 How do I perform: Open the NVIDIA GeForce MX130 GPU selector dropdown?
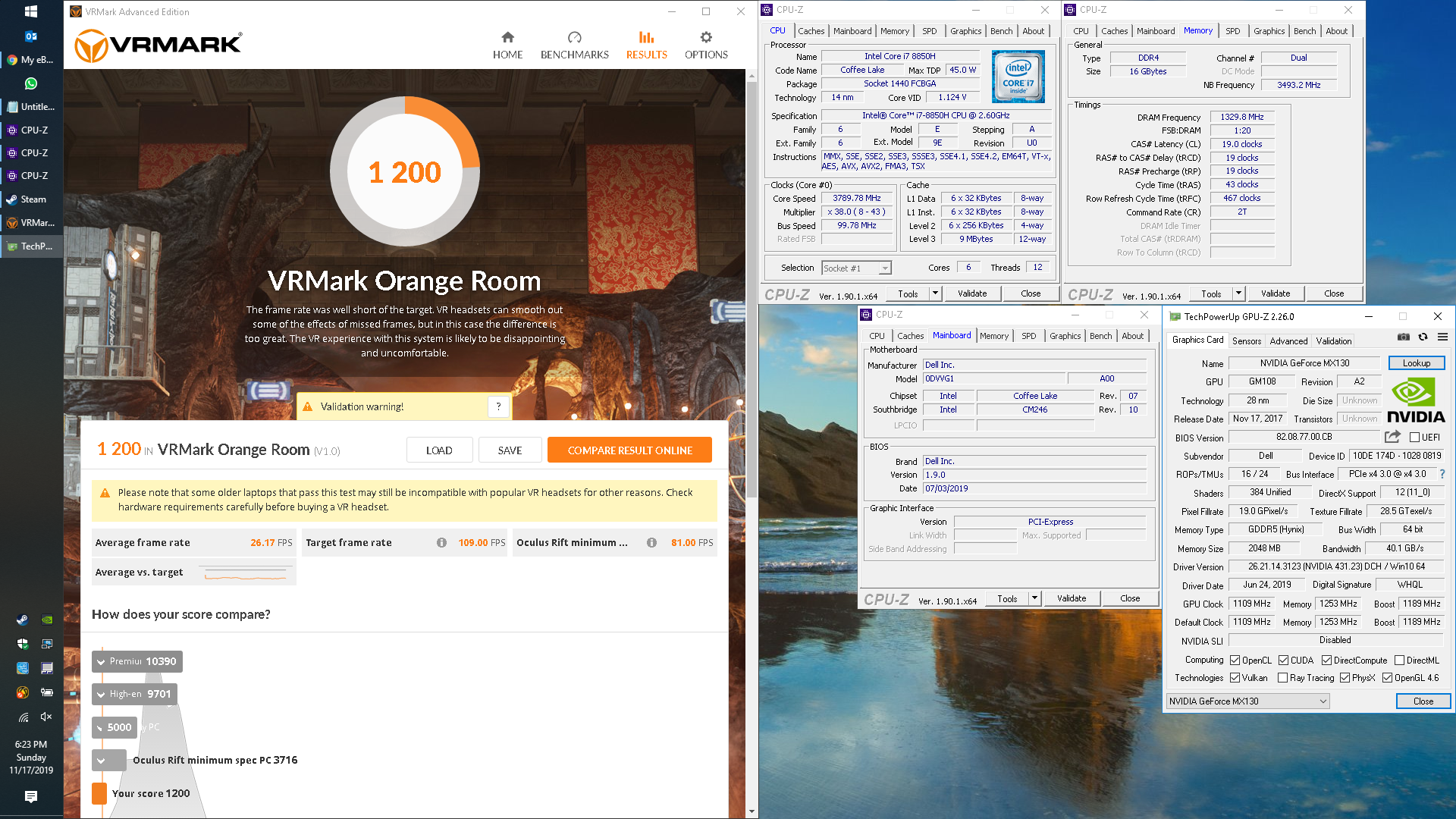click(x=1247, y=701)
